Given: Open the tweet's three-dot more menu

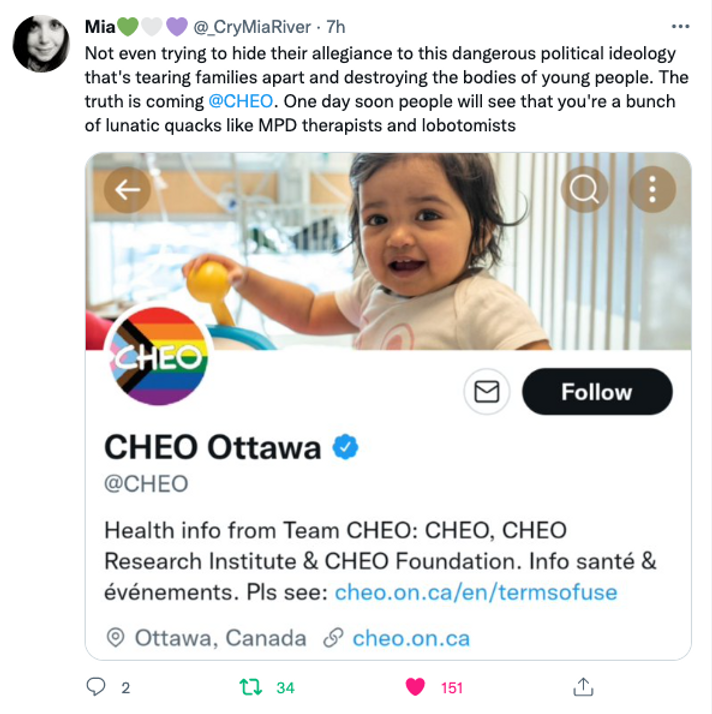Looking at the screenshot, I should 680,27.
